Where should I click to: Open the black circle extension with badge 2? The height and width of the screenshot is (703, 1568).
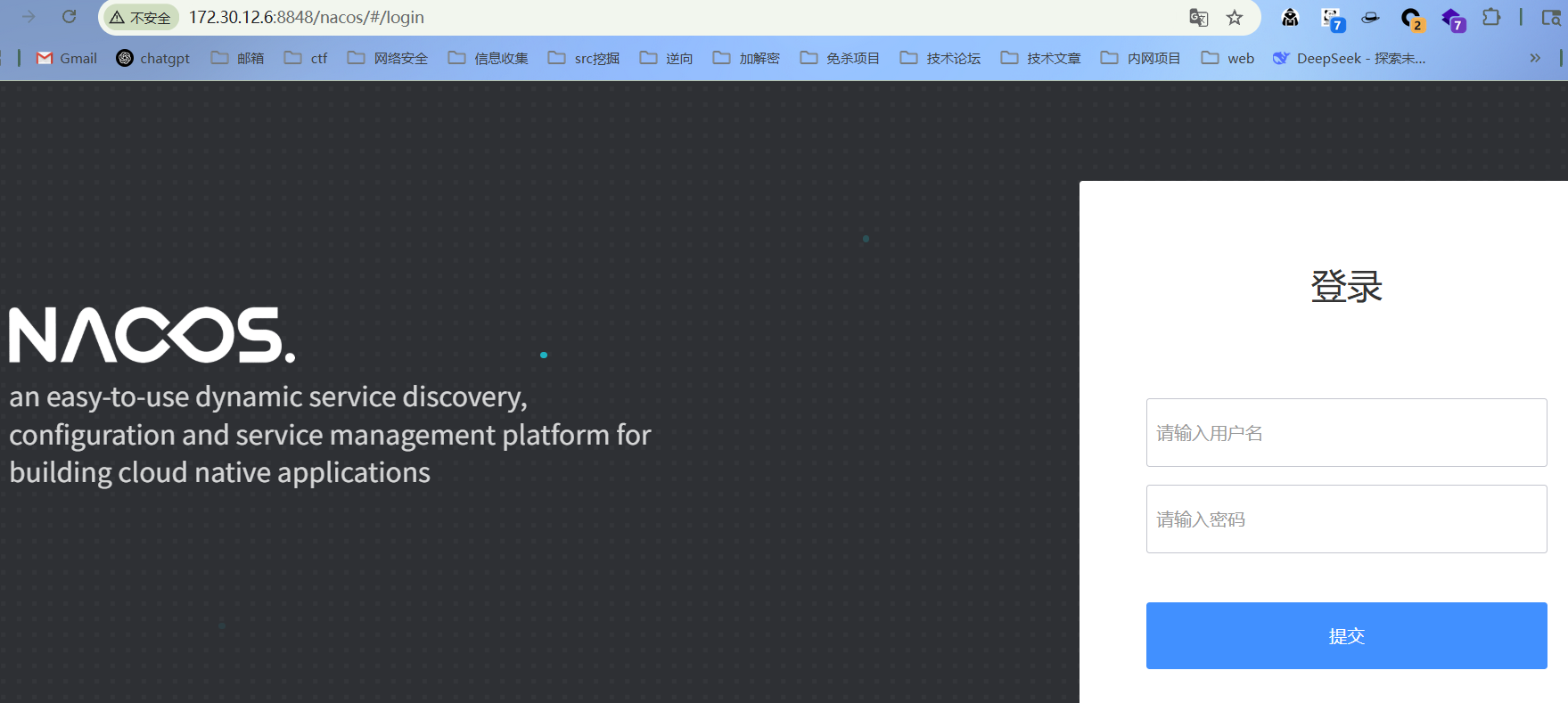[1412, 19]
